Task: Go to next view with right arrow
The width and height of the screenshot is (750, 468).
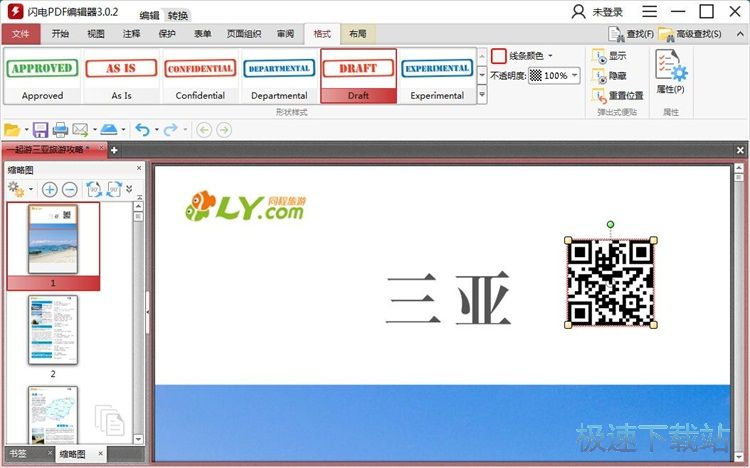Action: (224, 130)
